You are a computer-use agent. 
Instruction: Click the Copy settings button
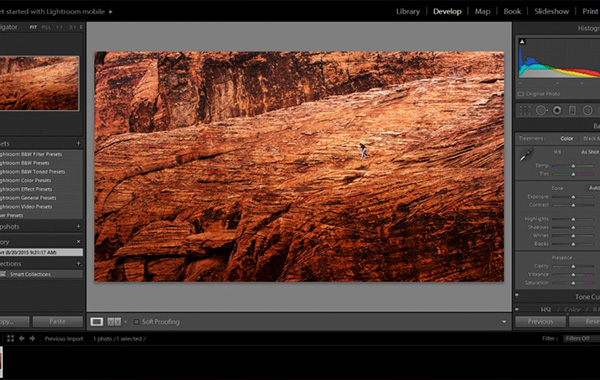tap(14, 321)
